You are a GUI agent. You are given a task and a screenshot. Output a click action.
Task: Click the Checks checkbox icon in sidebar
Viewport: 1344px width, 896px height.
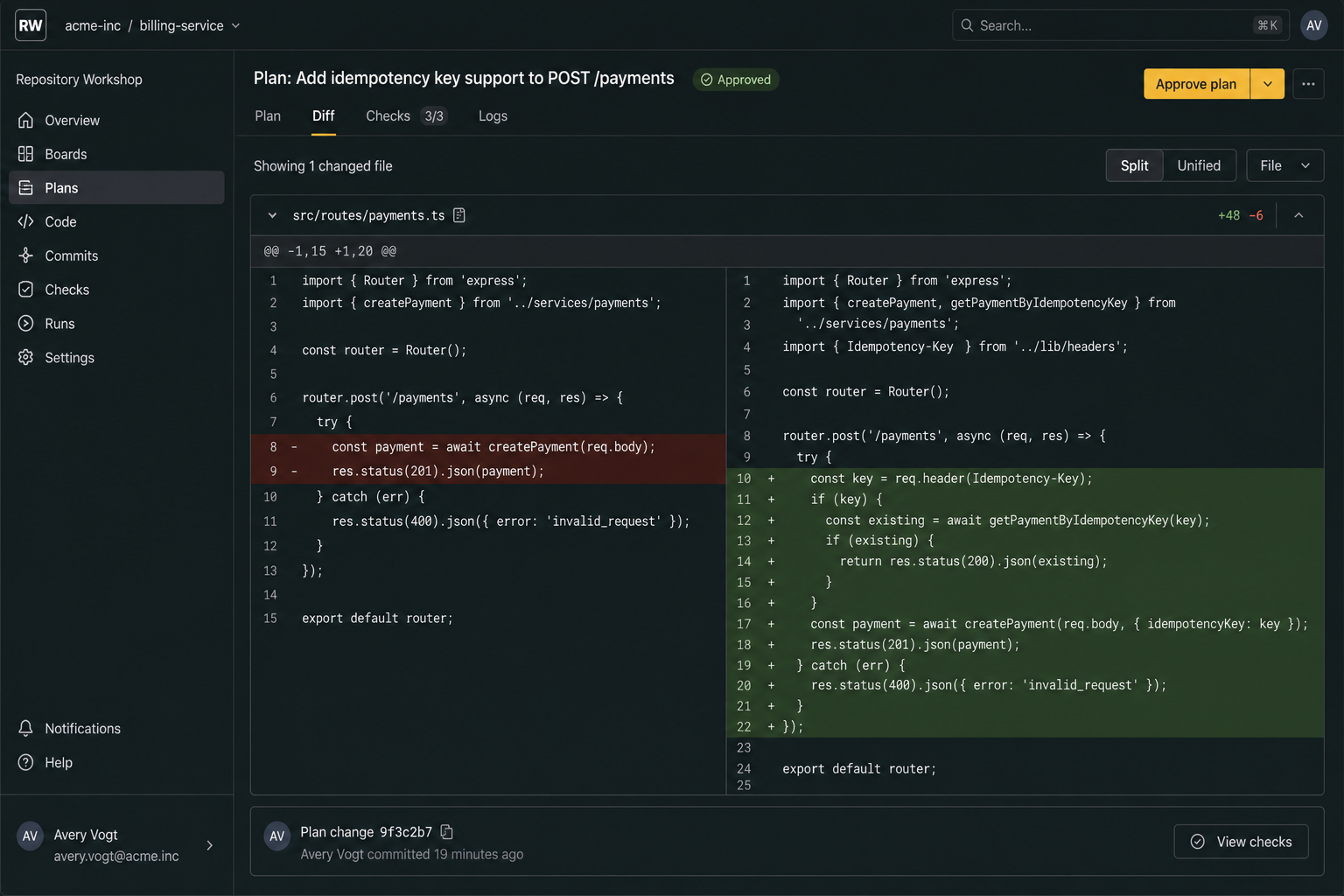point(26,290)
